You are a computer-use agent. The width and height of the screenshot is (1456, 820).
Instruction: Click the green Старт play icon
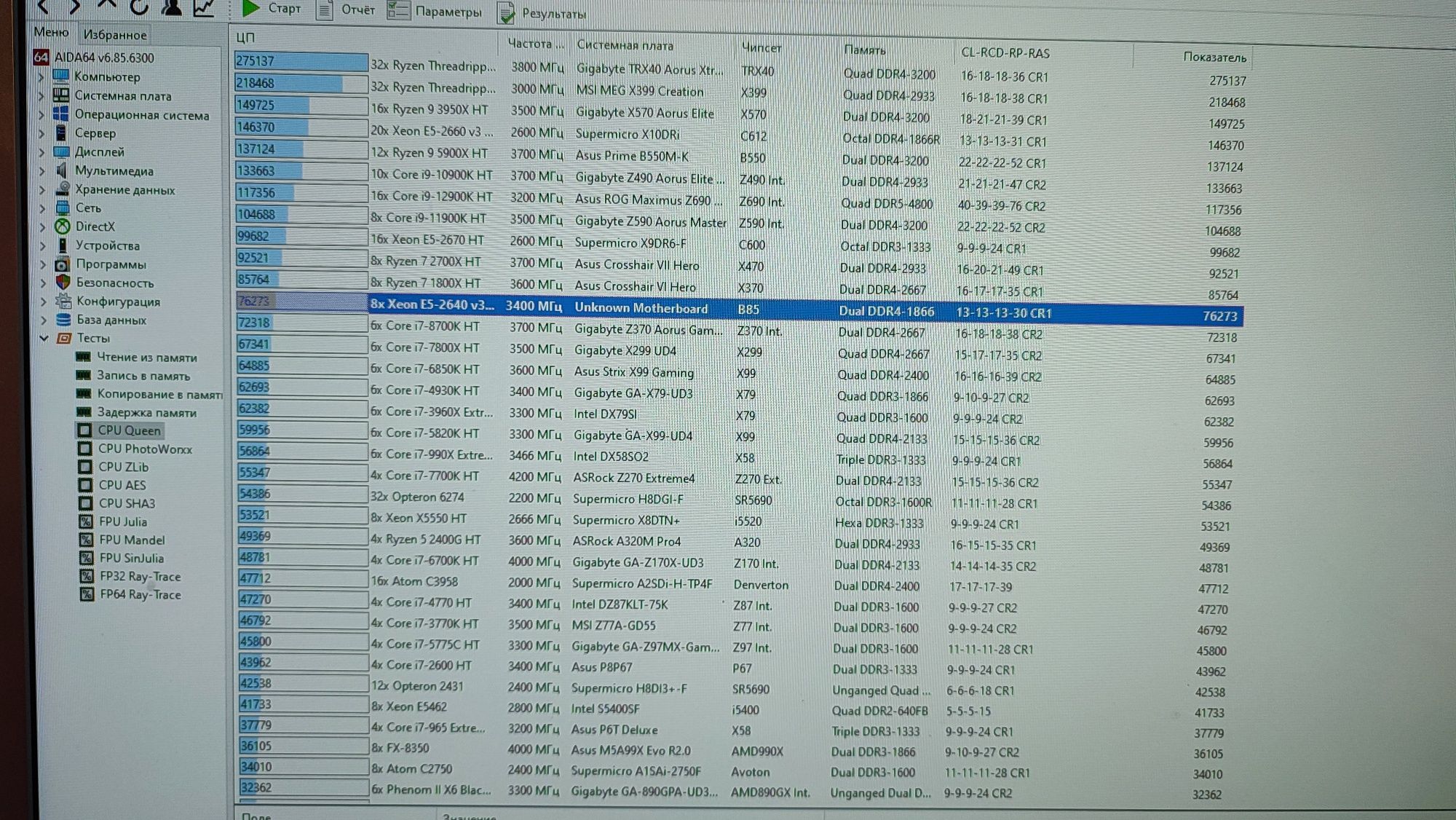coord(251,7)
